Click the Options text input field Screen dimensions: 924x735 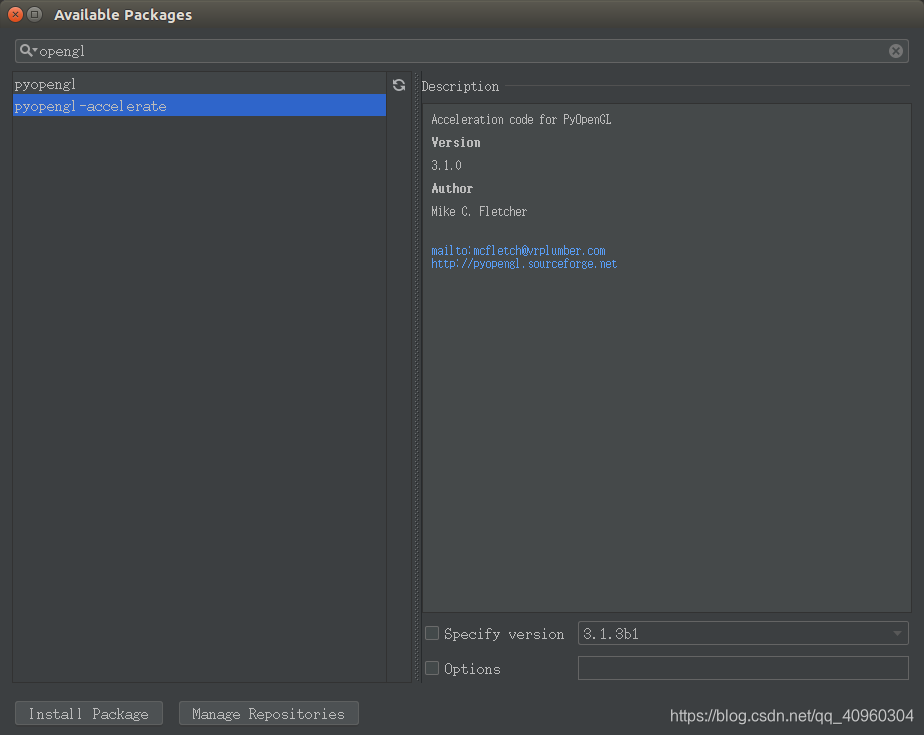(x=743, y=668)
